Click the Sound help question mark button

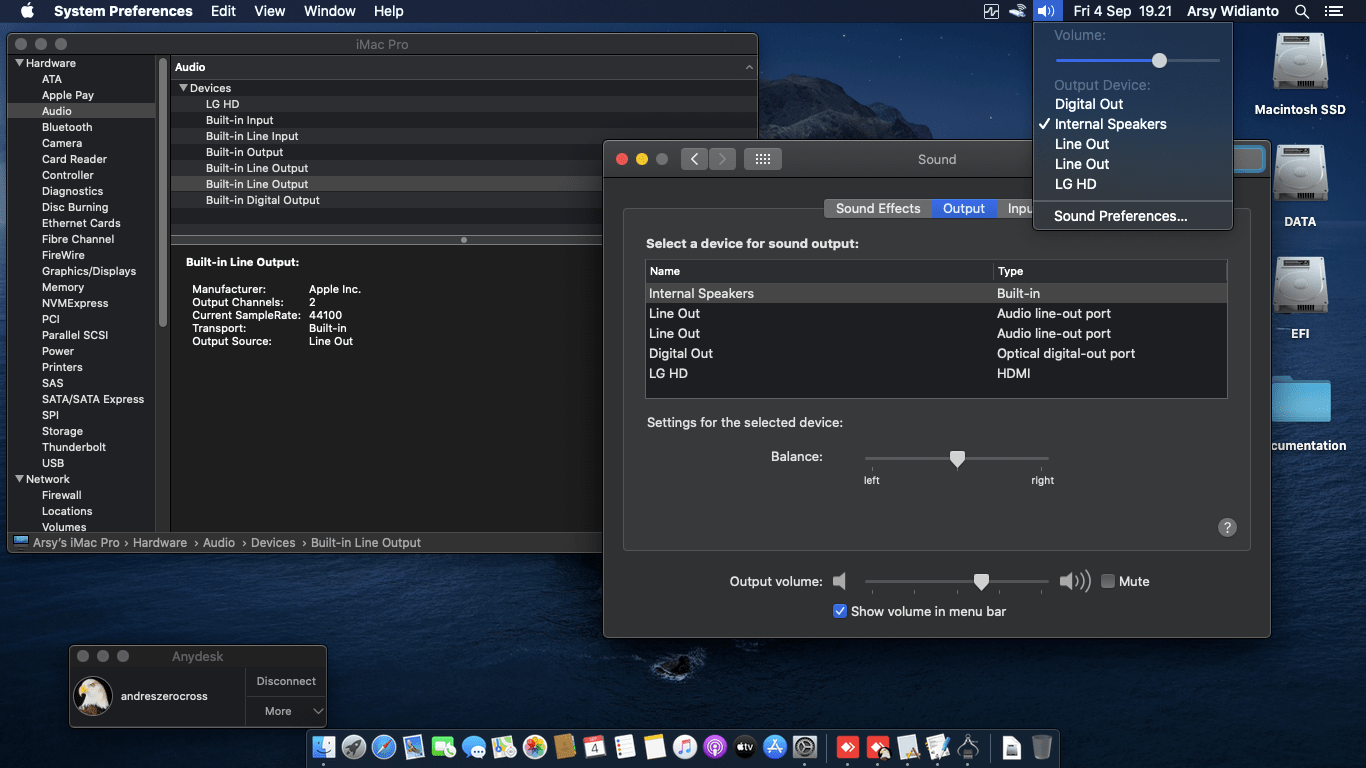point(1228,528)
